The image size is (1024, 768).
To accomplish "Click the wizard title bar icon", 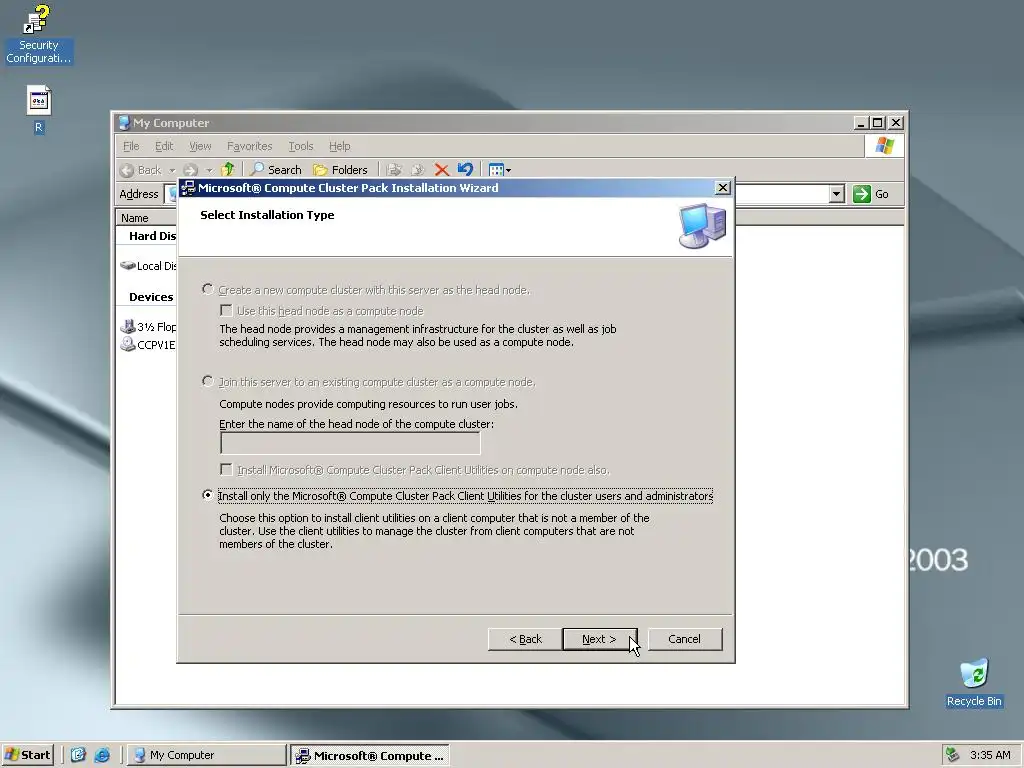I will (x=188, y=188).
